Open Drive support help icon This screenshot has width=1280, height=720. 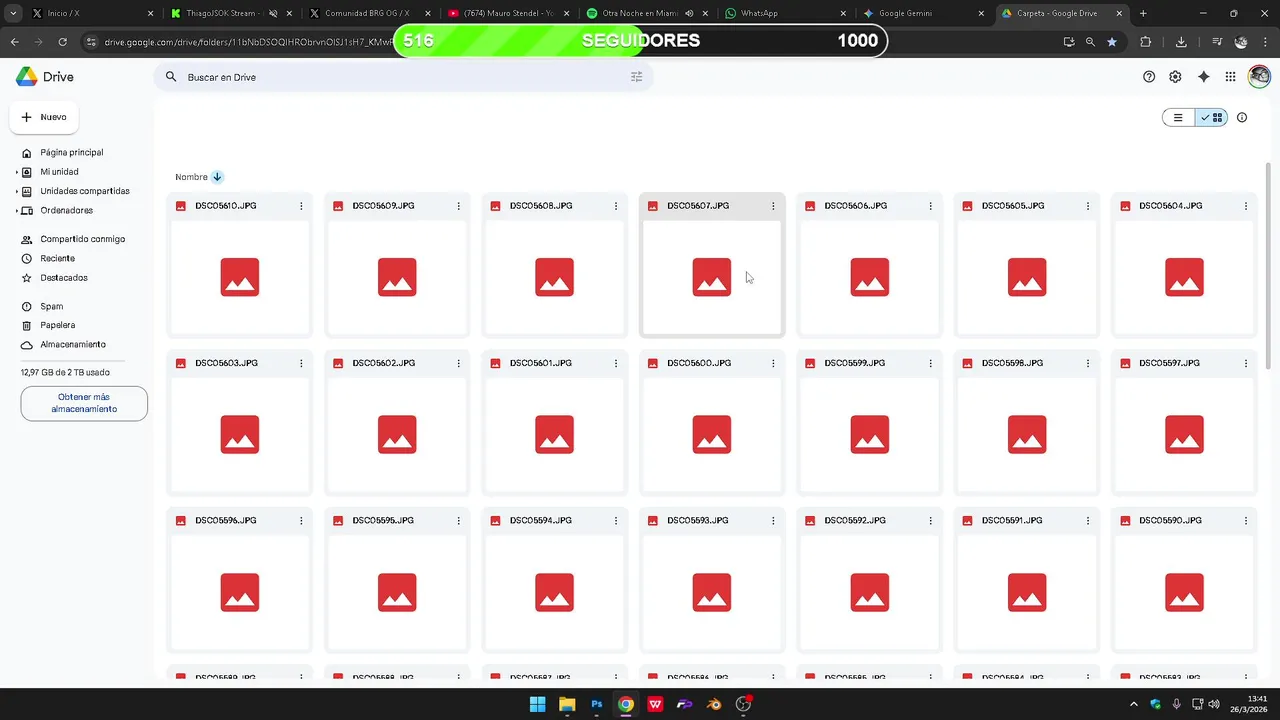[1149, 77]
